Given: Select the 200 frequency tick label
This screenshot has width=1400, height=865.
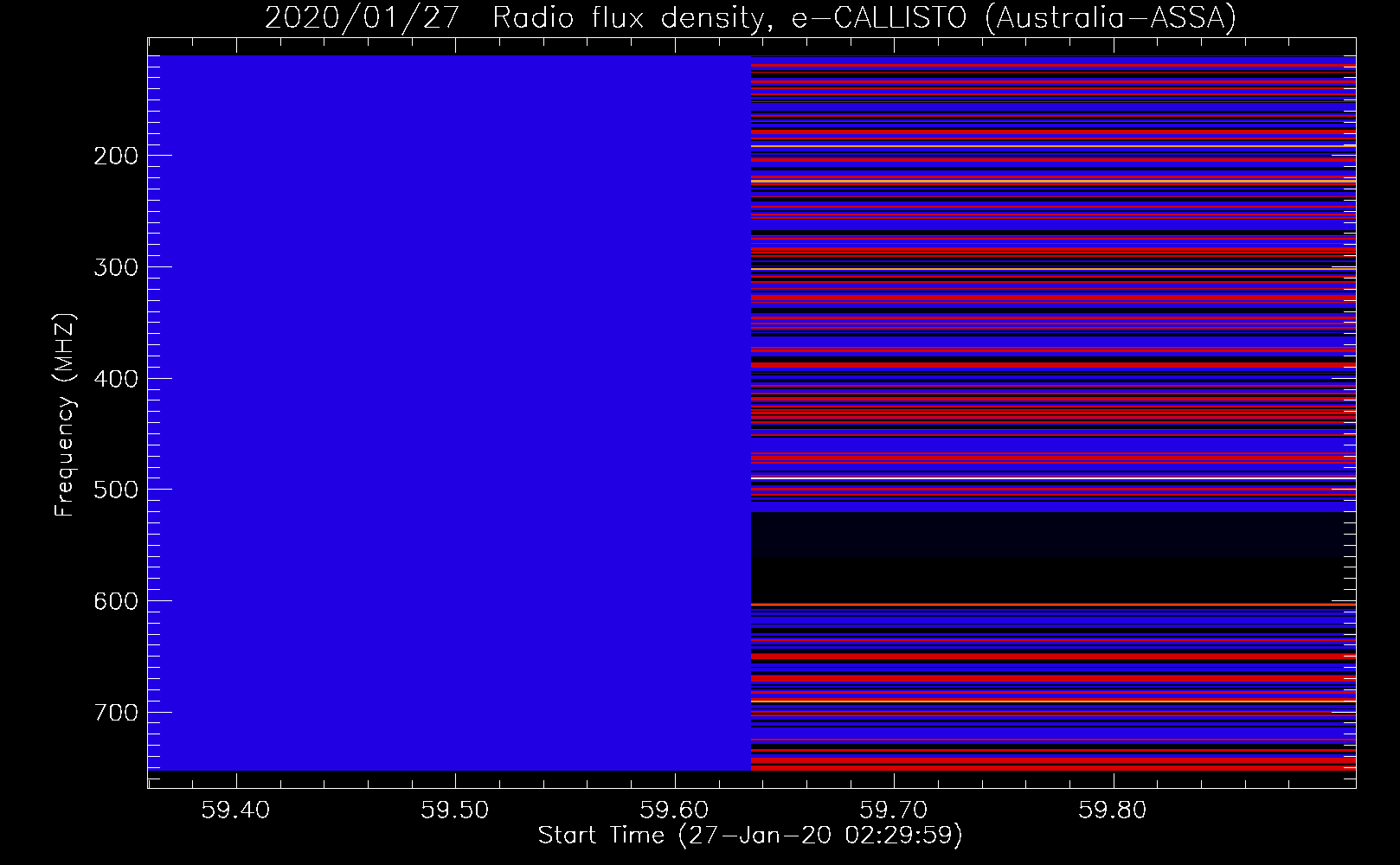Looking at the screenshot, I should click(x=116, y=156).
